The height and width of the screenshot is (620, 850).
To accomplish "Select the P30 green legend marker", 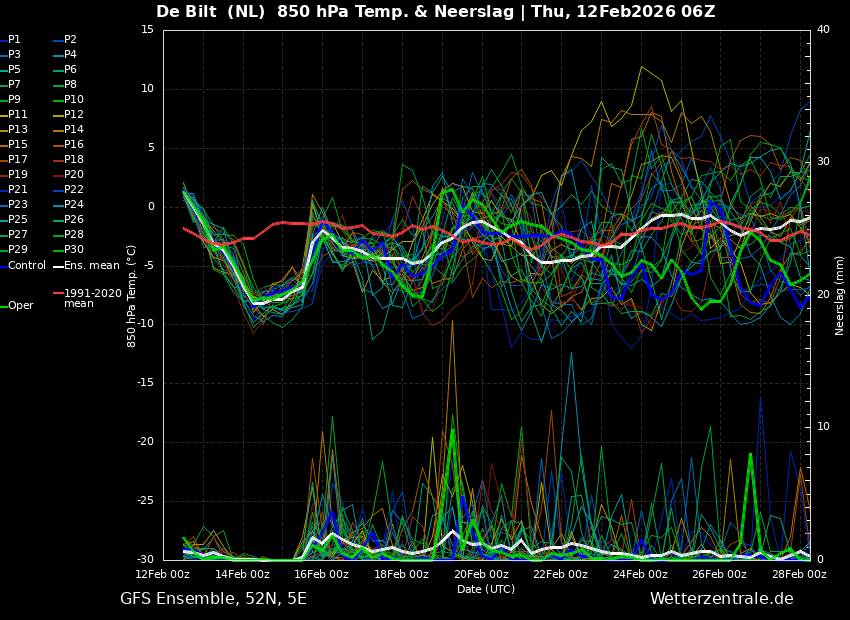I will click(58, 250).
